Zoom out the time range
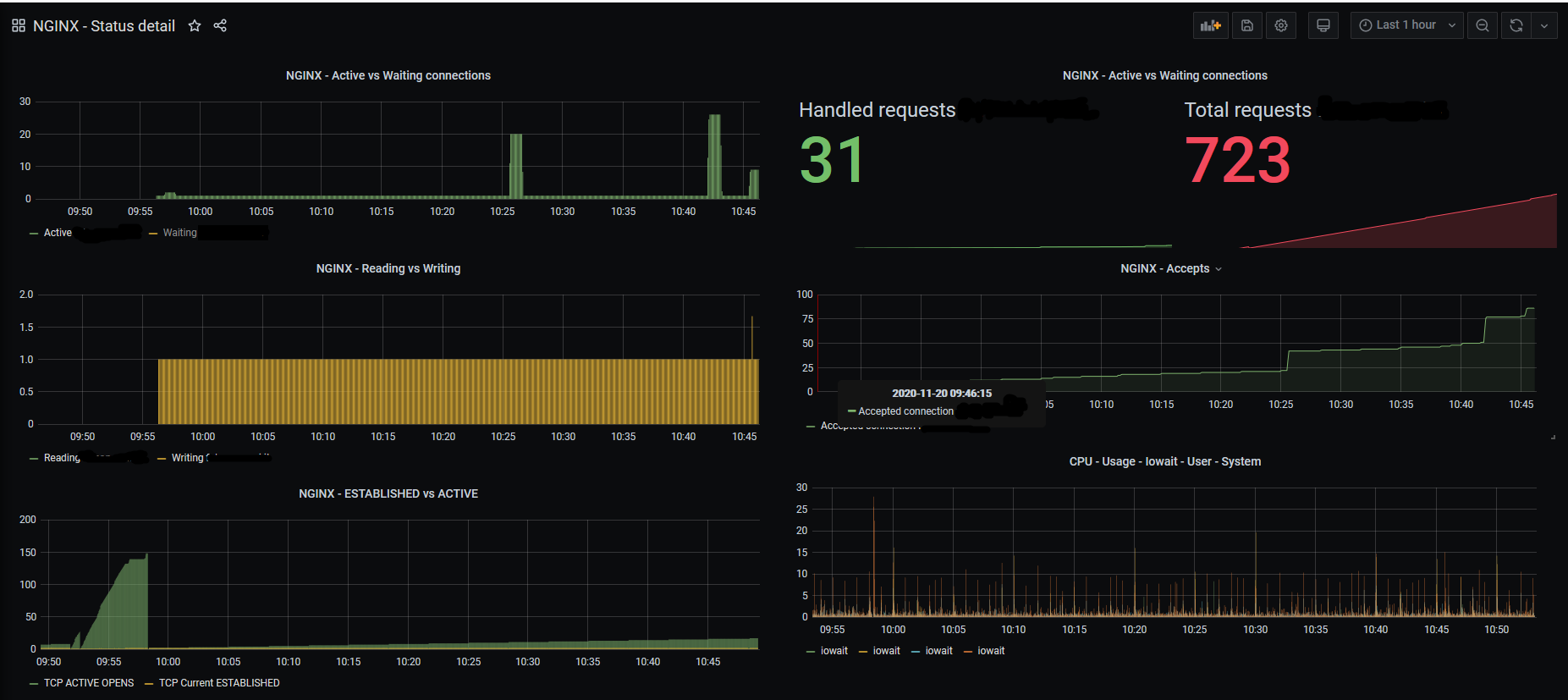 (x=1483, y=25)
